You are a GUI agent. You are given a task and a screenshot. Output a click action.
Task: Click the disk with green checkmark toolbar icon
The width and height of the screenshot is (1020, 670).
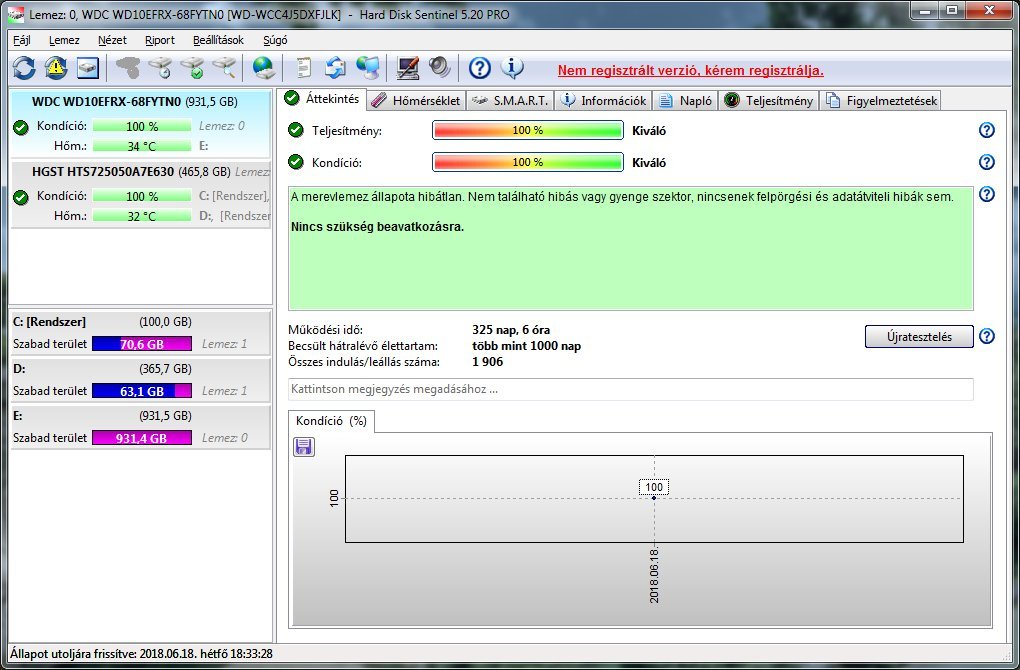coord(193,68)
